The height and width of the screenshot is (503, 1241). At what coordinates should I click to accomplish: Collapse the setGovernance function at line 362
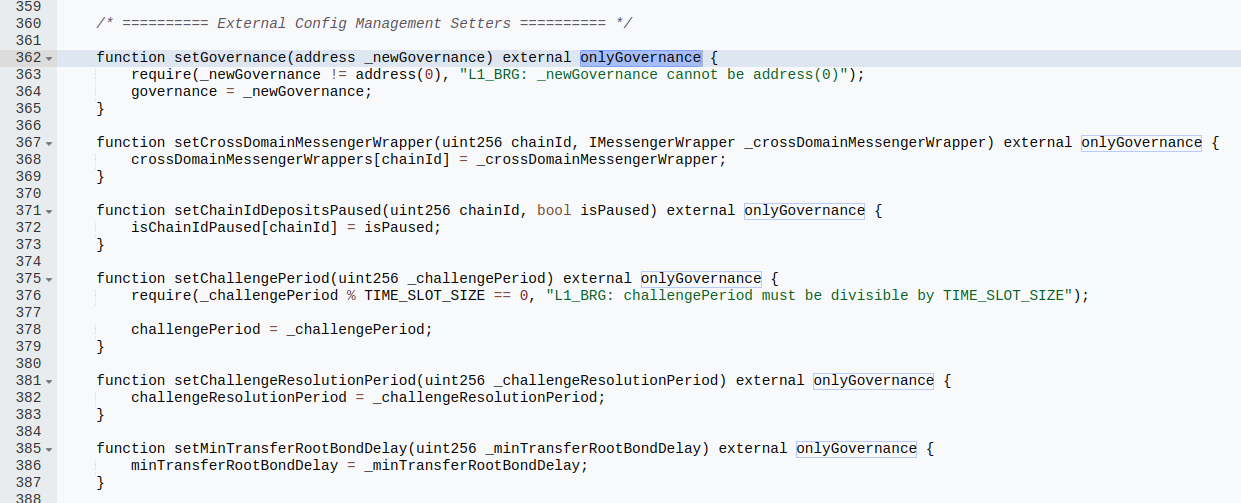(49, 59)
